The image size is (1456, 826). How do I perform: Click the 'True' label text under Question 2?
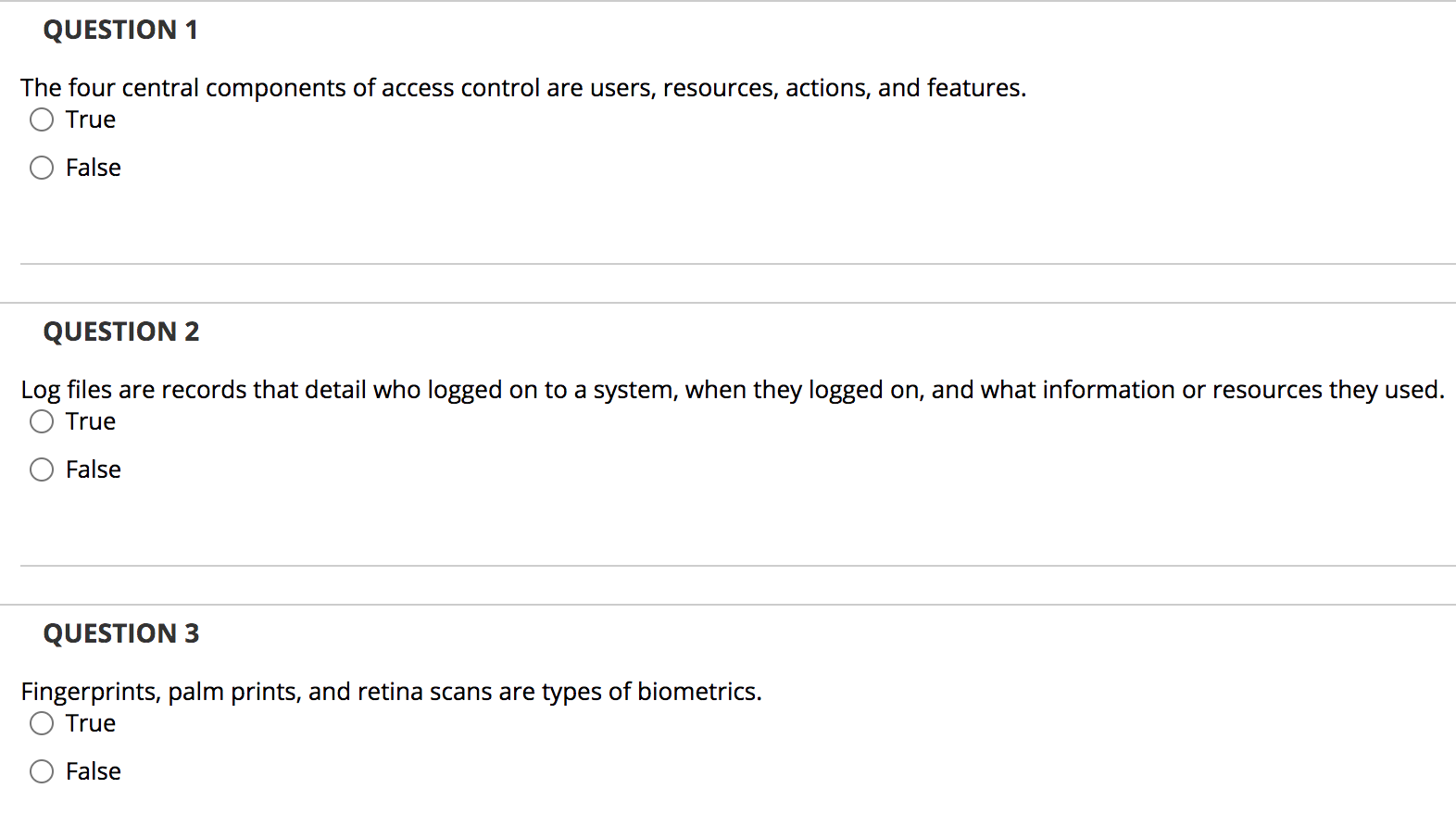coord(91,421)
